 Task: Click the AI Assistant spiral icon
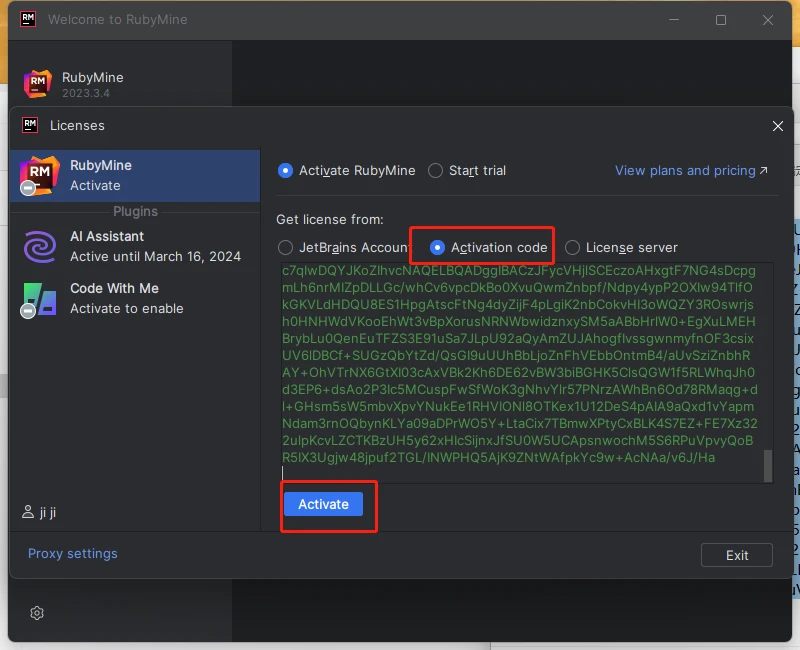[40, 247]
